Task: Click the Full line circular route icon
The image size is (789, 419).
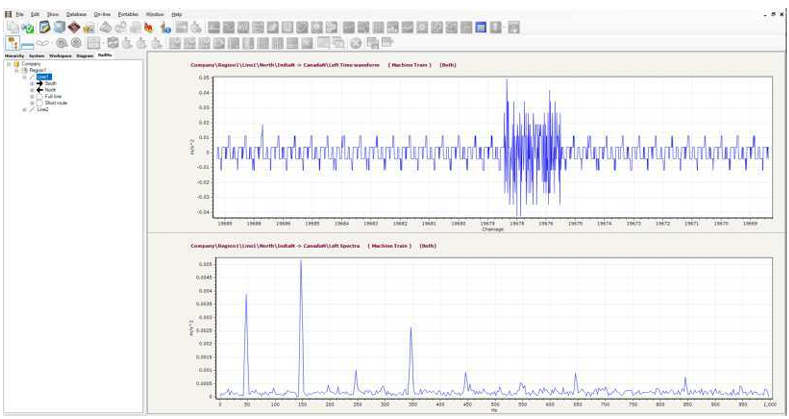Action: coord(39,96)
